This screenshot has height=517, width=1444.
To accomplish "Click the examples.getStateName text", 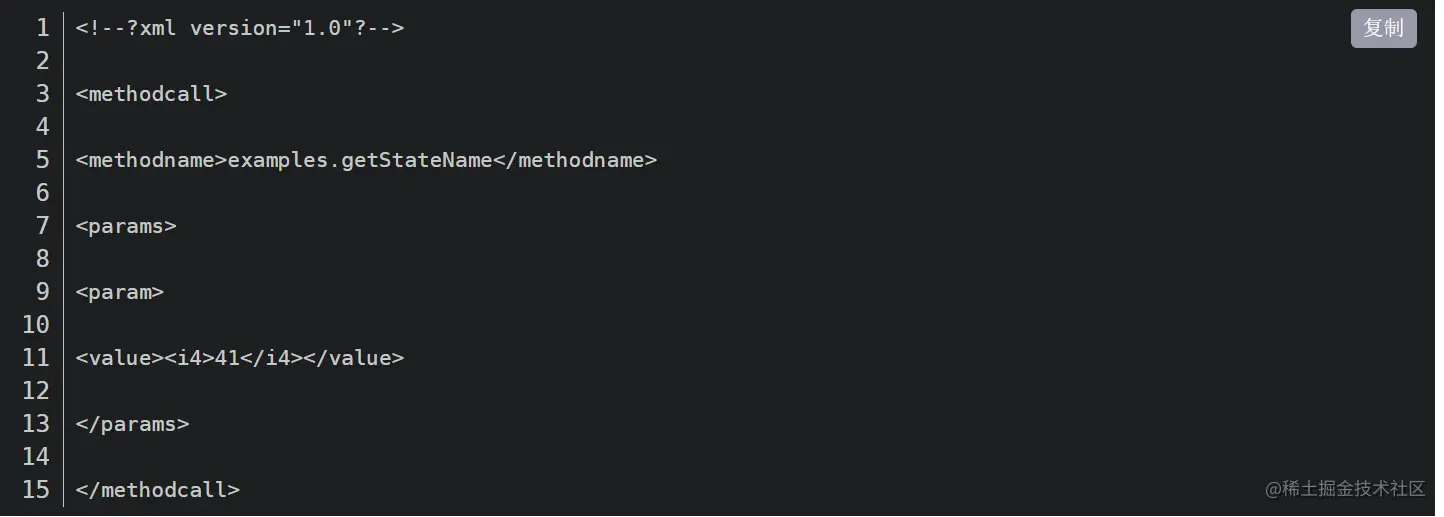I will point(360,160).
